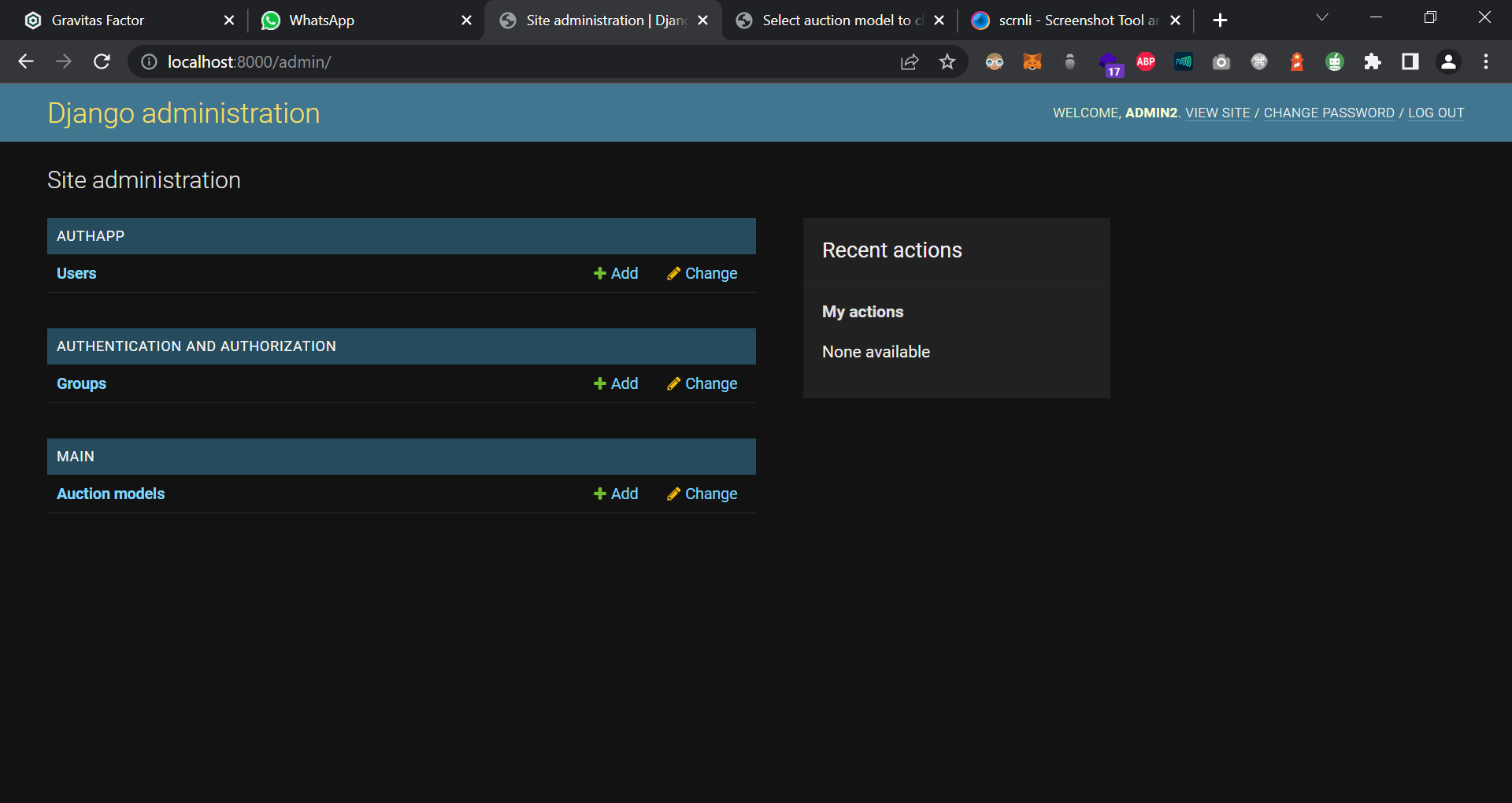Click the Recent actions heading
The image size is (1512, 803).
pos(892,250)
